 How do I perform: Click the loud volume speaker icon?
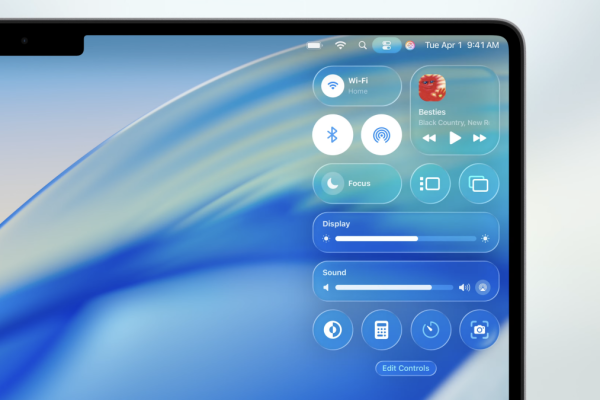464,287
